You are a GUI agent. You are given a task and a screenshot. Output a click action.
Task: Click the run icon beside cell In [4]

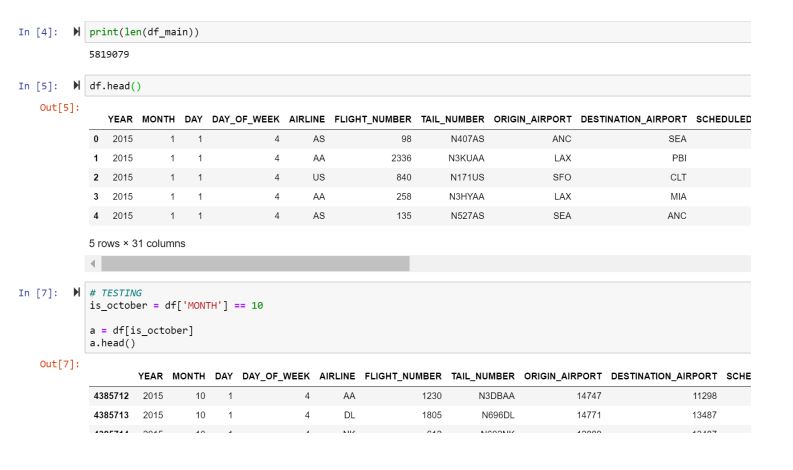coord(77,33)
